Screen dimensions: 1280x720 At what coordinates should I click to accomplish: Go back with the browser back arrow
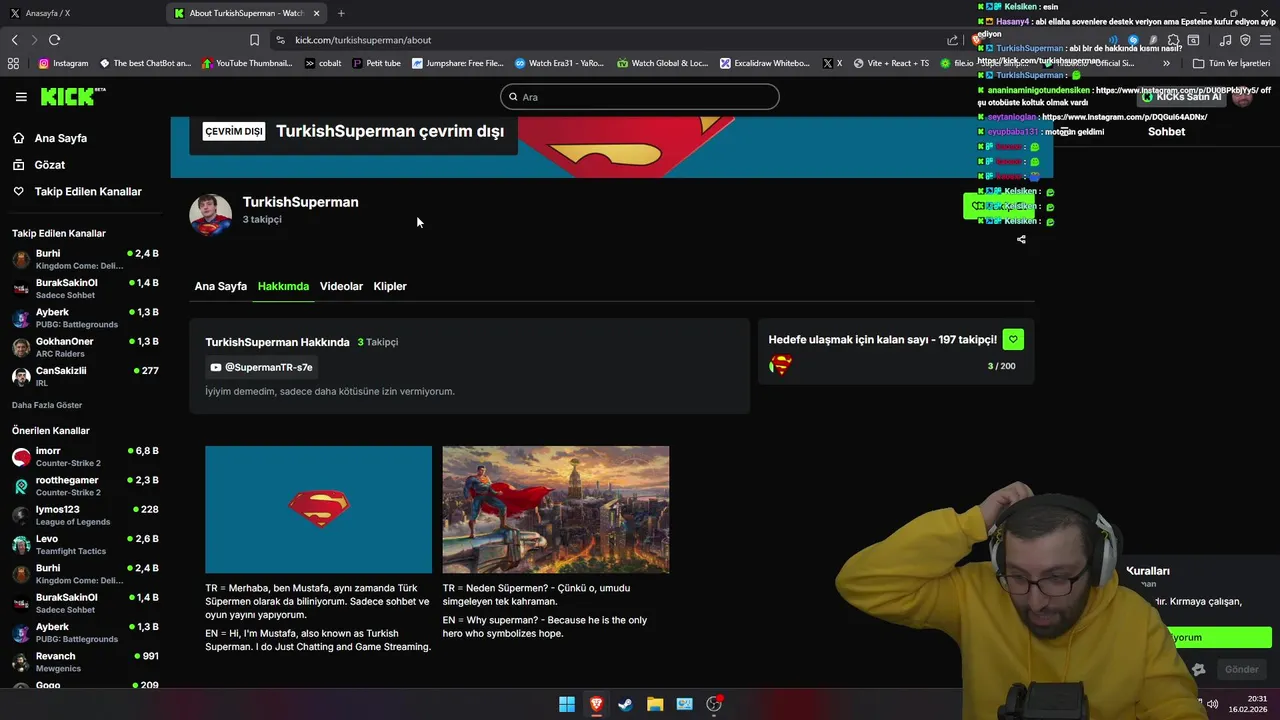click(14, 40)
